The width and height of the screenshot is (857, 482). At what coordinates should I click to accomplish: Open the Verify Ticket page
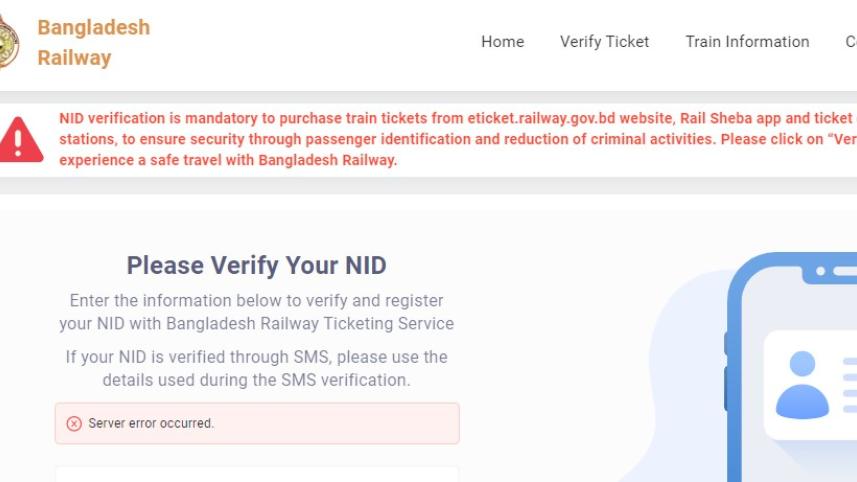click(x=604, y=41)
